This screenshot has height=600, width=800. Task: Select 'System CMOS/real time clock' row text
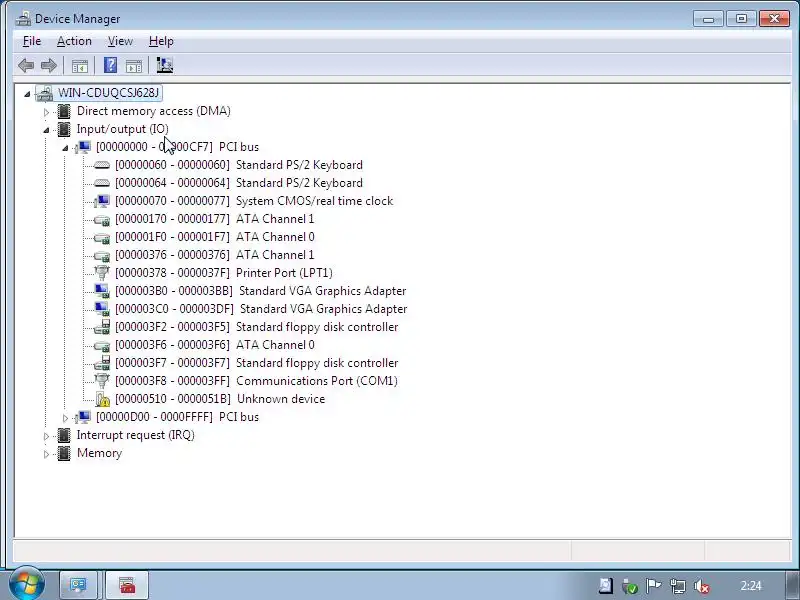tap(314, 201)
